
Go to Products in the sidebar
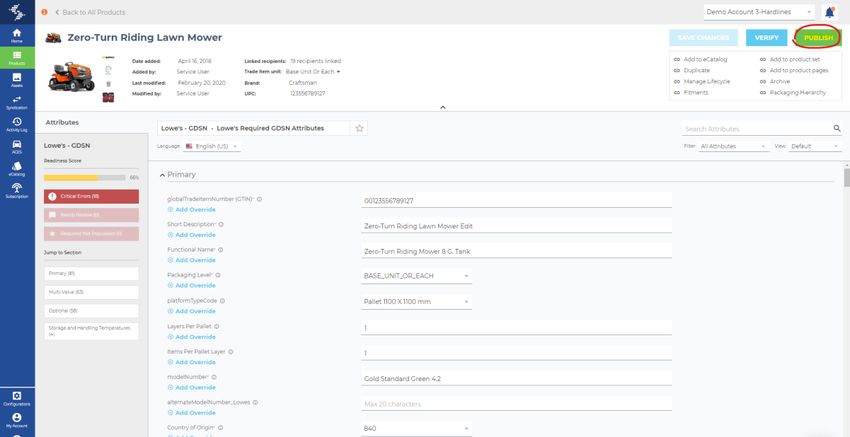point(17,57)
